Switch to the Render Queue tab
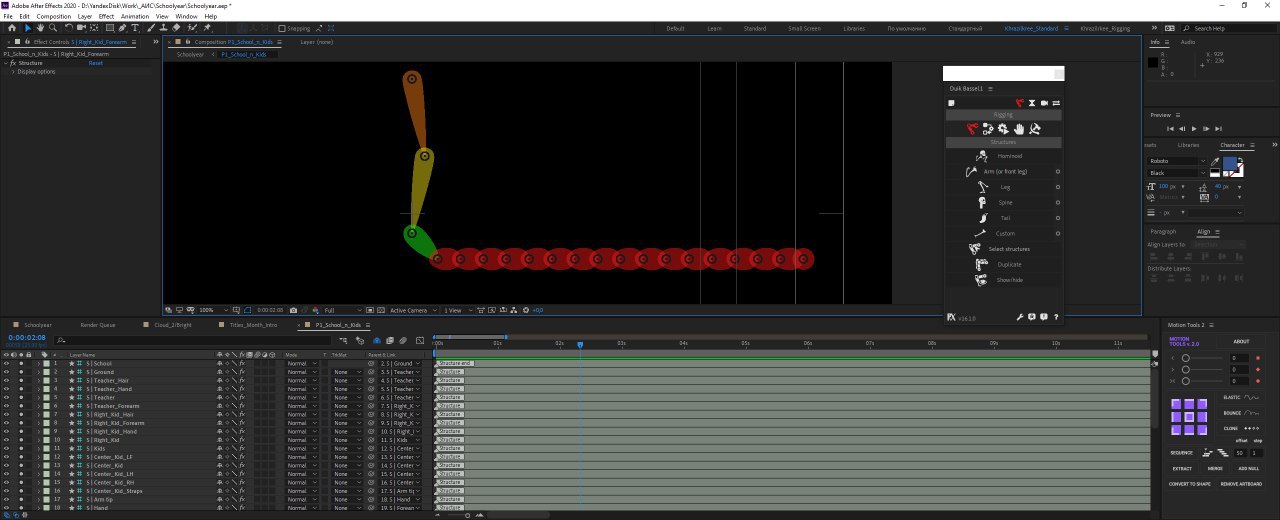The height and width of the screenshot is (520, 1280). (x=98, y=325)
